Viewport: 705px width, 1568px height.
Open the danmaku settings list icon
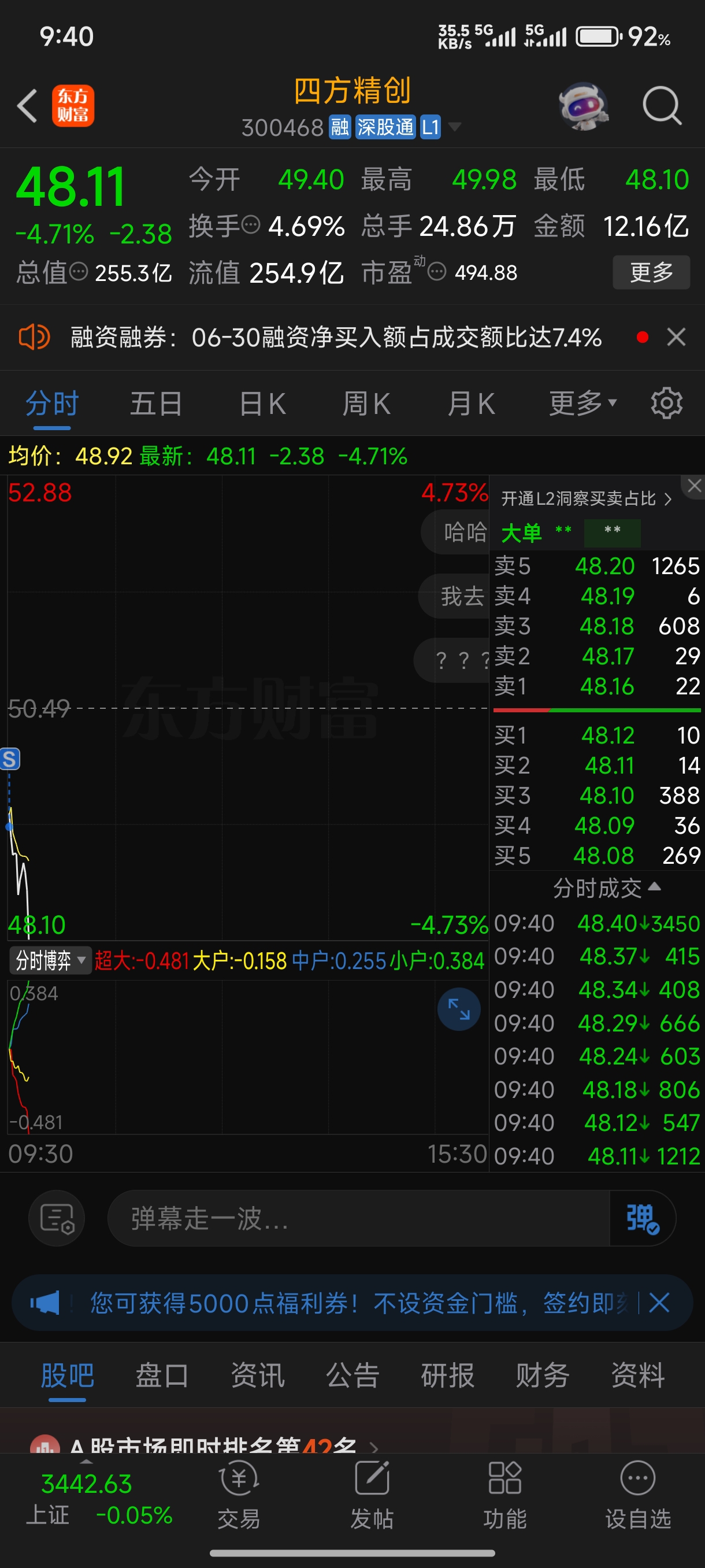click(x=57, y=1219)
